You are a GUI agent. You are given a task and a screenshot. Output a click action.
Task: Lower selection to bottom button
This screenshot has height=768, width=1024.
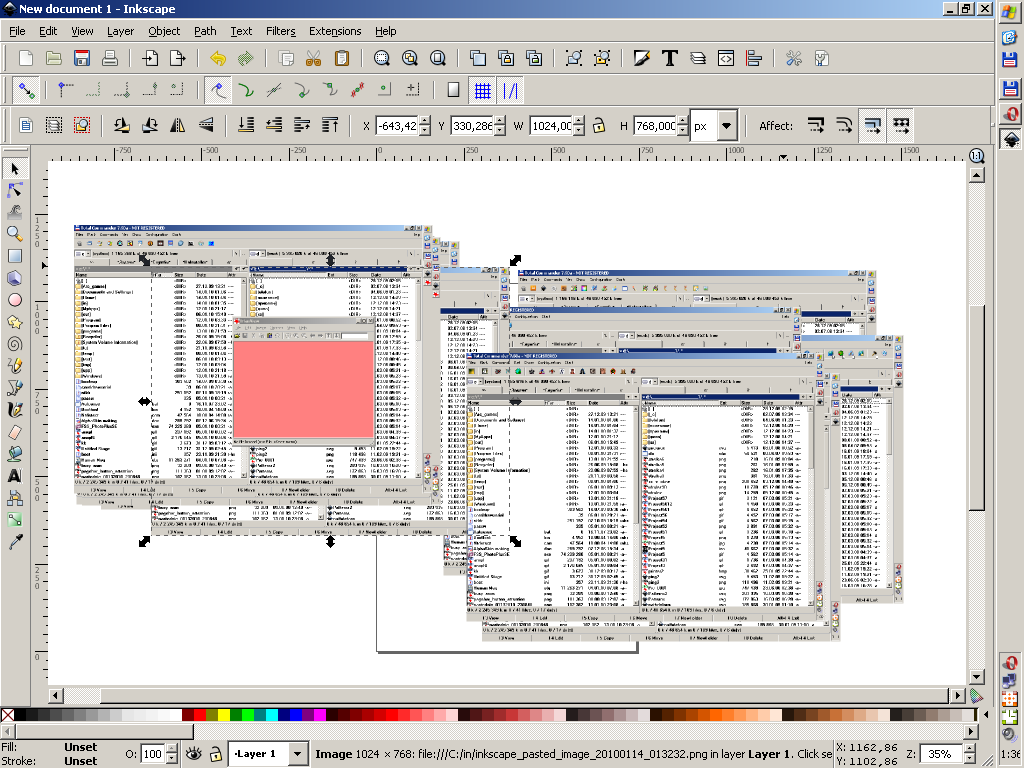point(246,125)
